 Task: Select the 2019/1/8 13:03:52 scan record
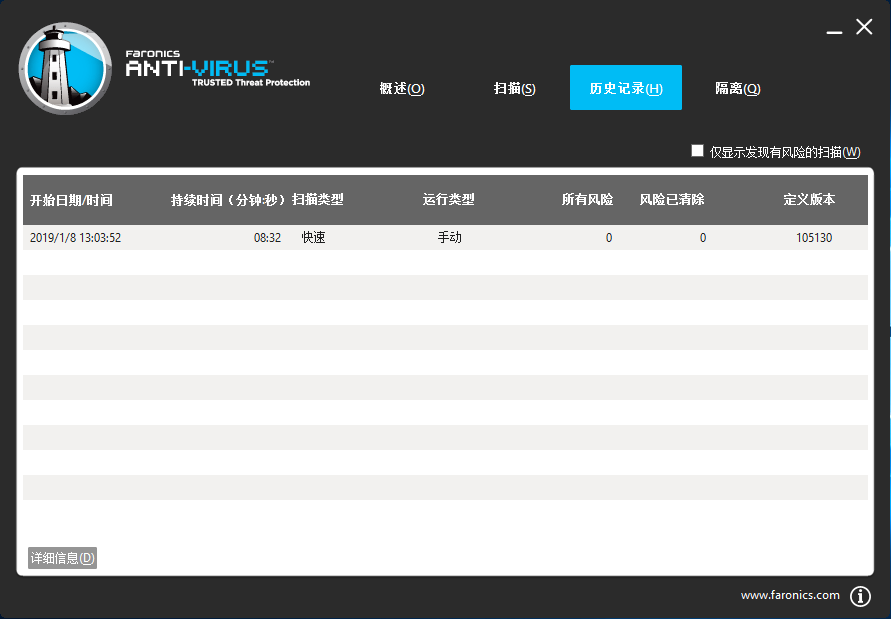(x=76, y=238)
